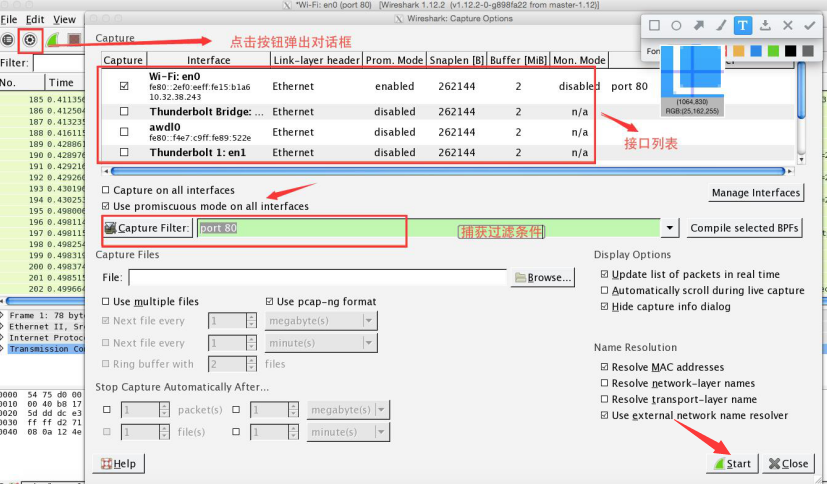Enable Resolve network-layer names
Screen dimensions: 827x488
[604, 383]
